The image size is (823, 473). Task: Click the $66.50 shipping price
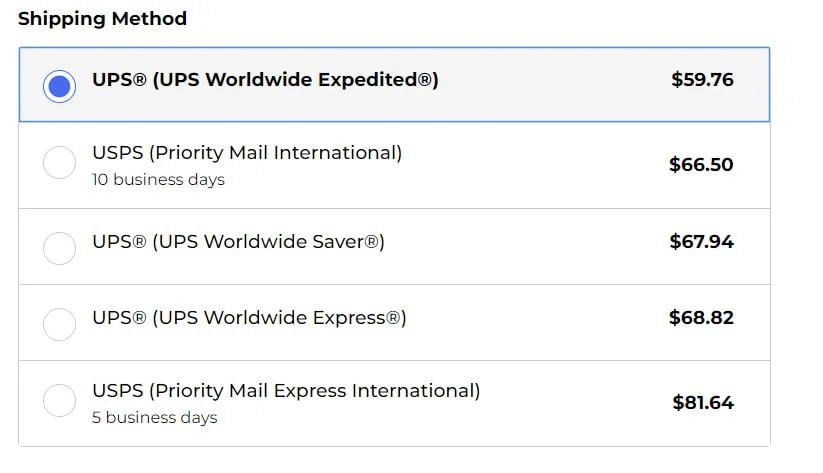(x=701, y=165)
